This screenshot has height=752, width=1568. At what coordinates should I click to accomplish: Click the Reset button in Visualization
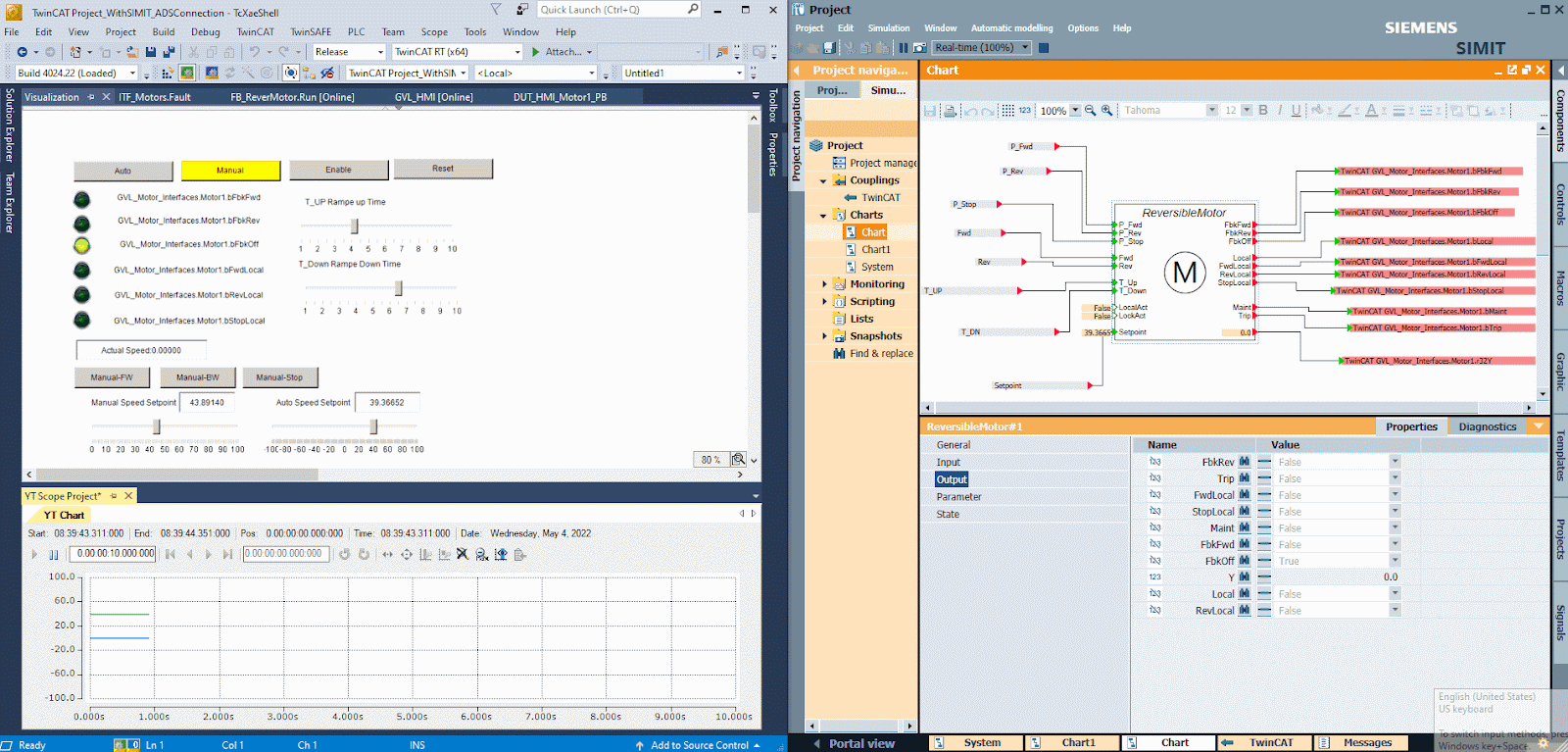coord(443,169)
